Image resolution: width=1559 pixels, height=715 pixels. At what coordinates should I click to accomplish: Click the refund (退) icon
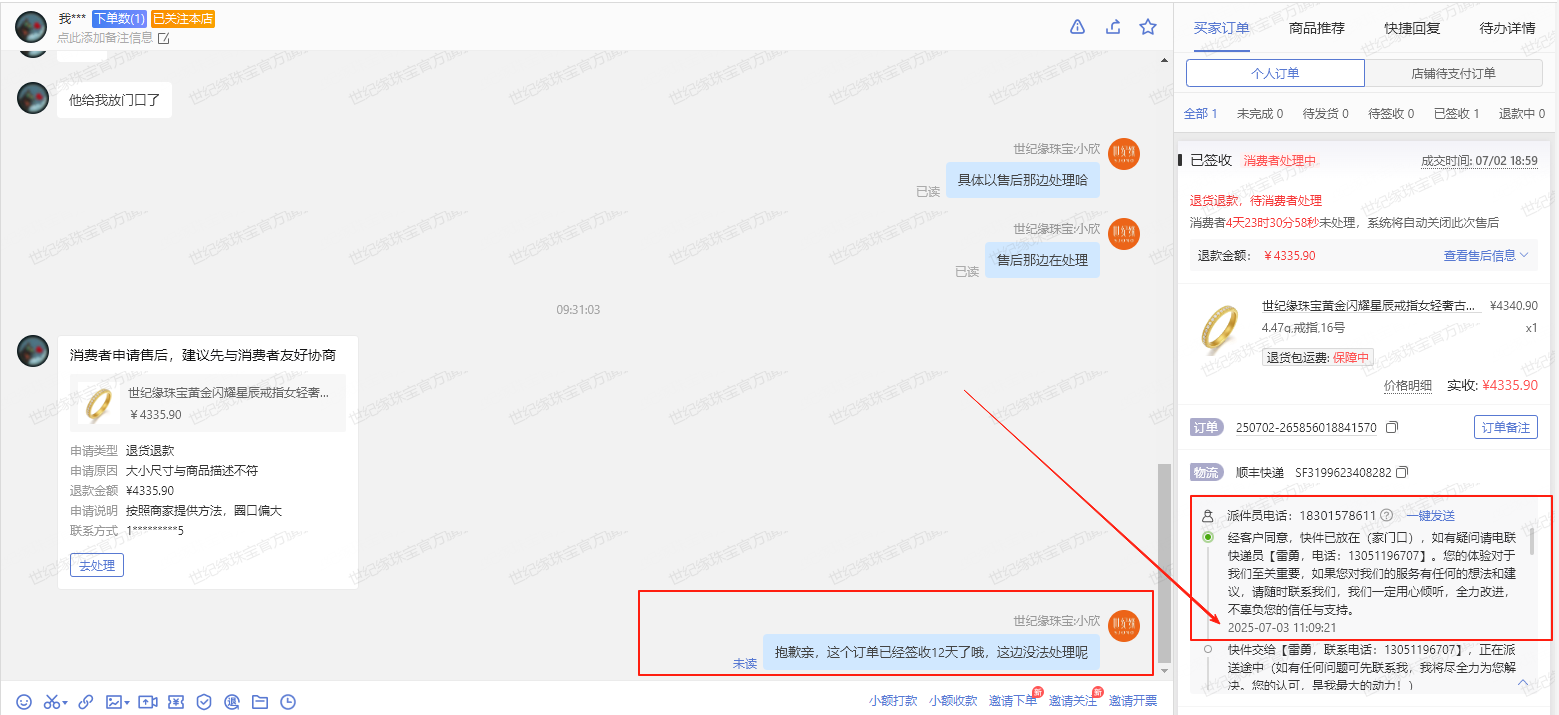pyautogui.click(x=232, y=702)
